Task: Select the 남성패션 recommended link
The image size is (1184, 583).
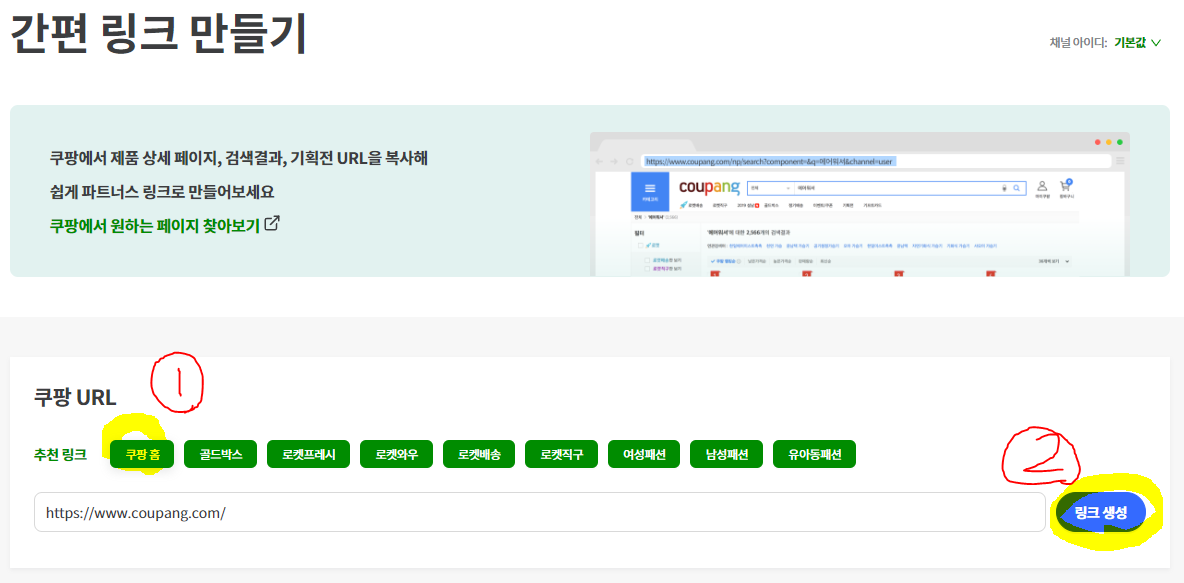Action: (727, 455)
